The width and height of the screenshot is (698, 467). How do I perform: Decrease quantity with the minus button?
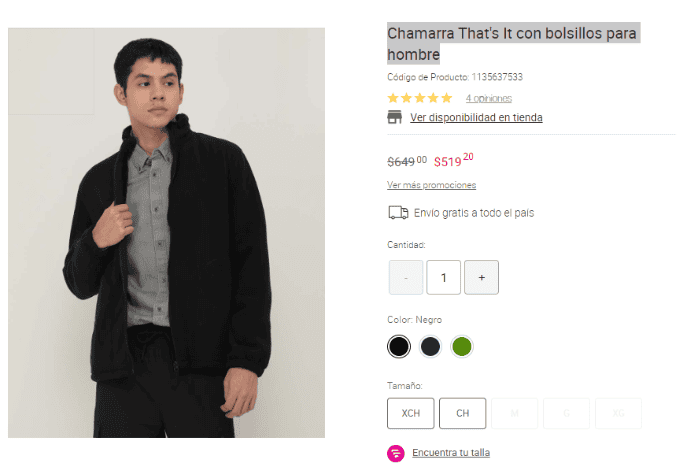405,277
